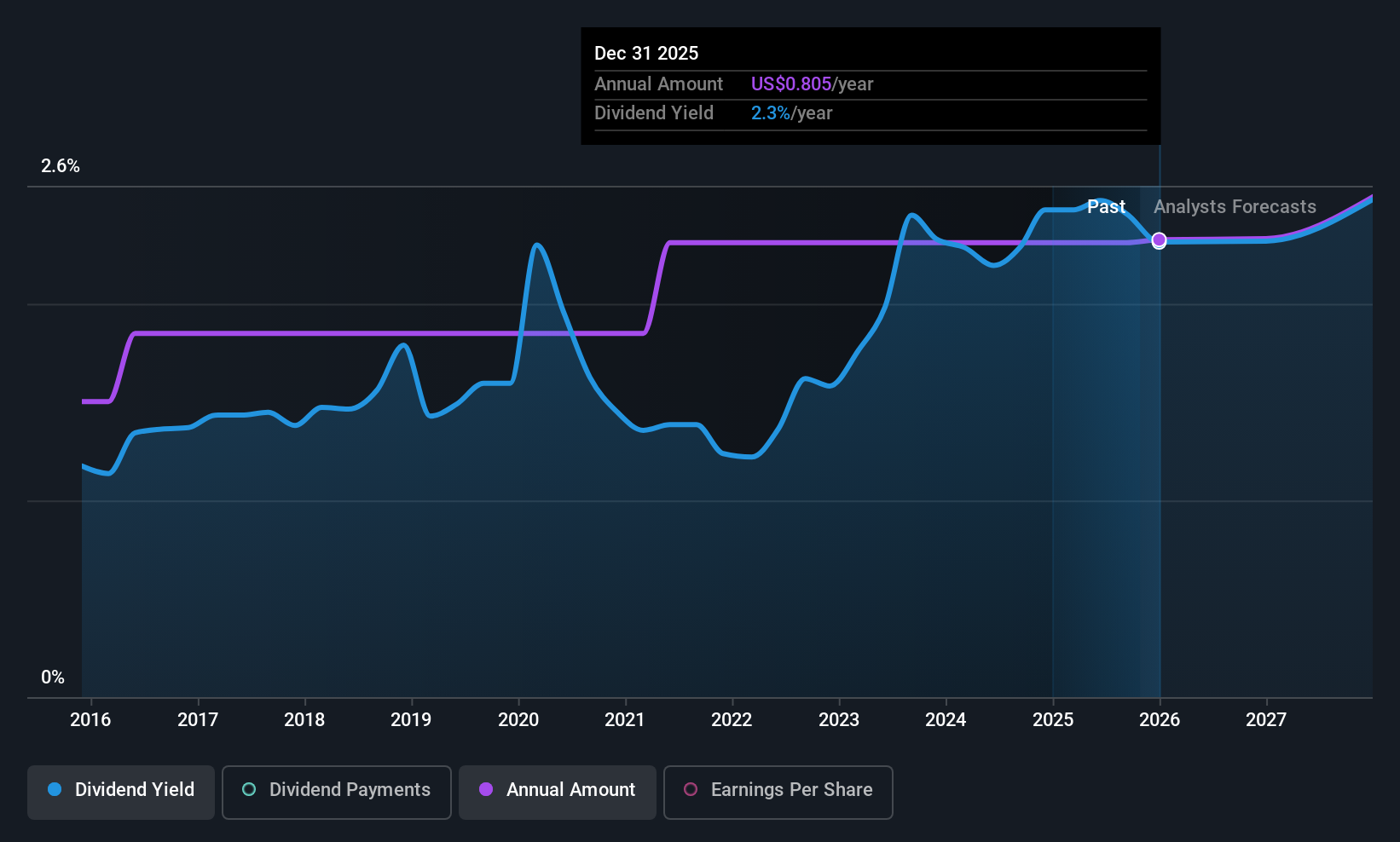Click the teal Dividend Payments circle icon

point(248,790)
